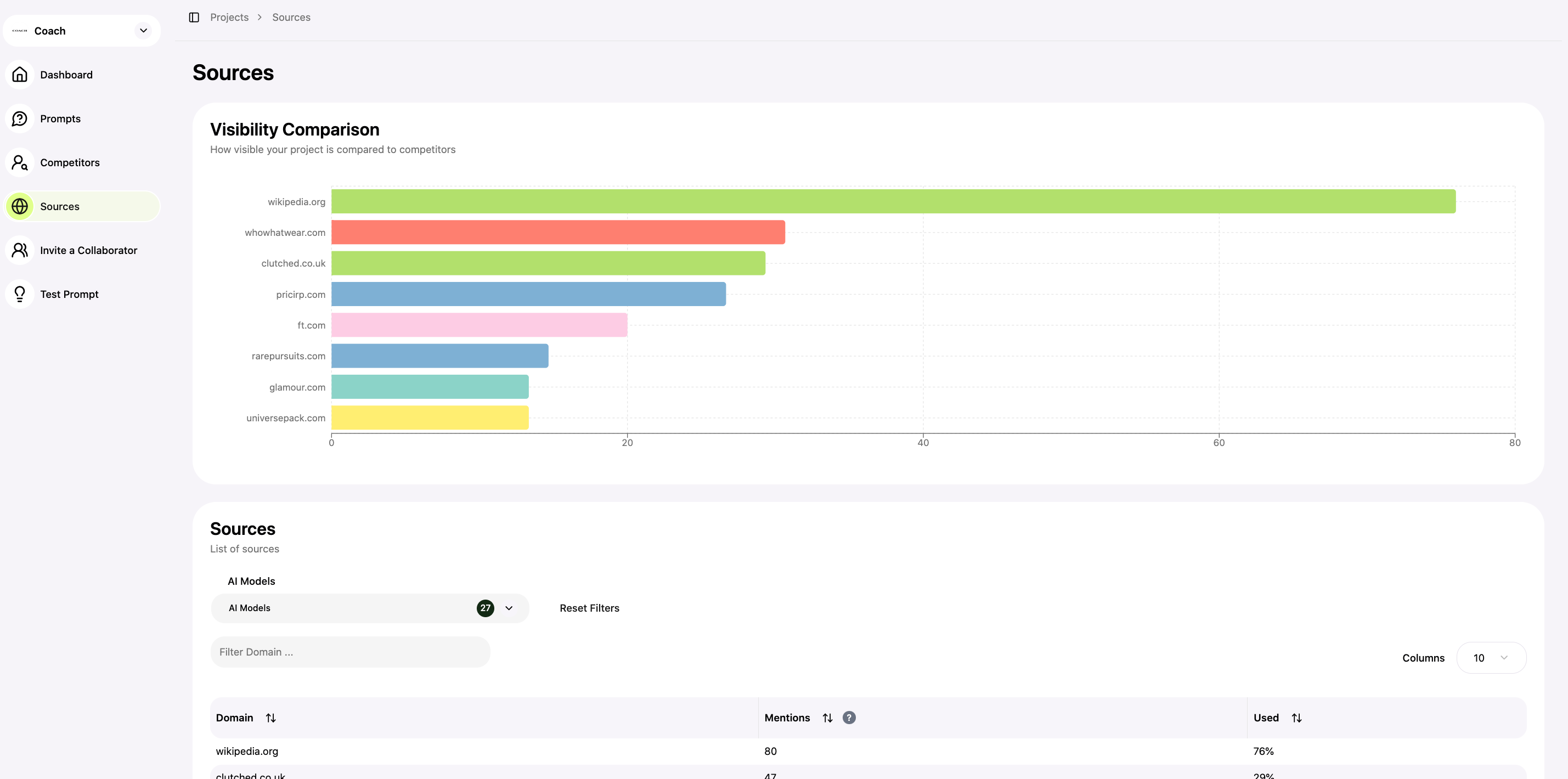
Task: Click the Sources breadcrumb link
Action: tap(291, 17)
